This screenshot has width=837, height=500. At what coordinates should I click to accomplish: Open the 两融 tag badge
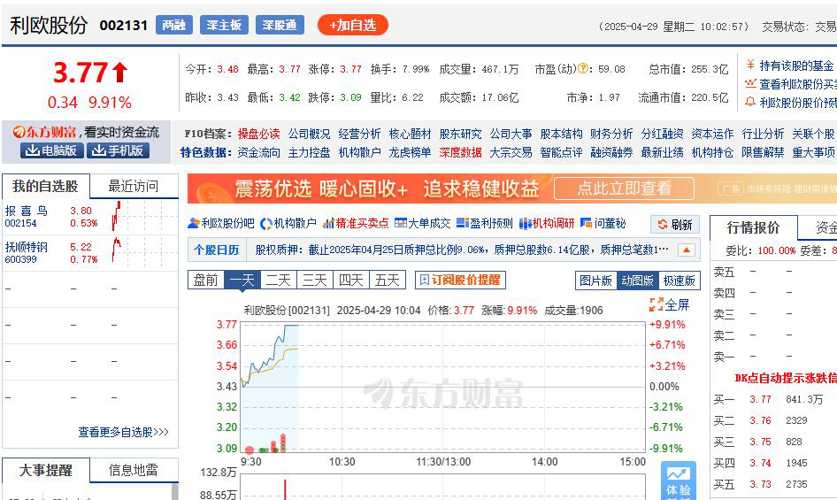174,25
